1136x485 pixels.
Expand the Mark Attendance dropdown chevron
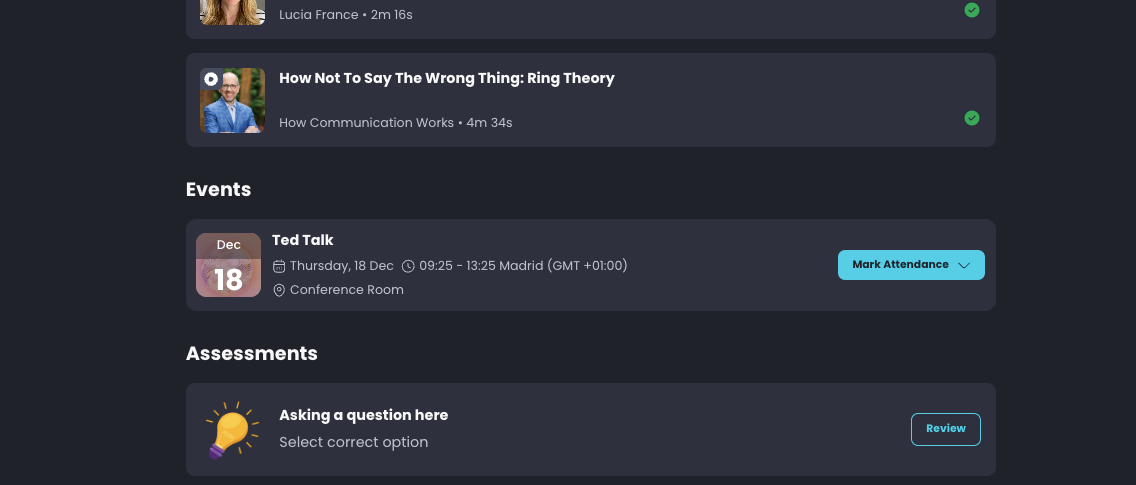964,265
